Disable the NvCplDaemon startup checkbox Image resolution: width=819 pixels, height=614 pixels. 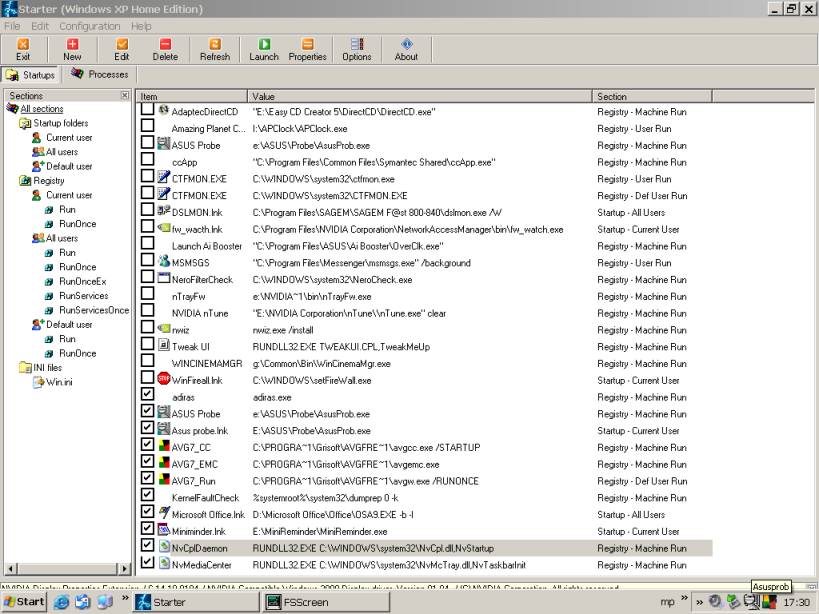click(148, 548)
